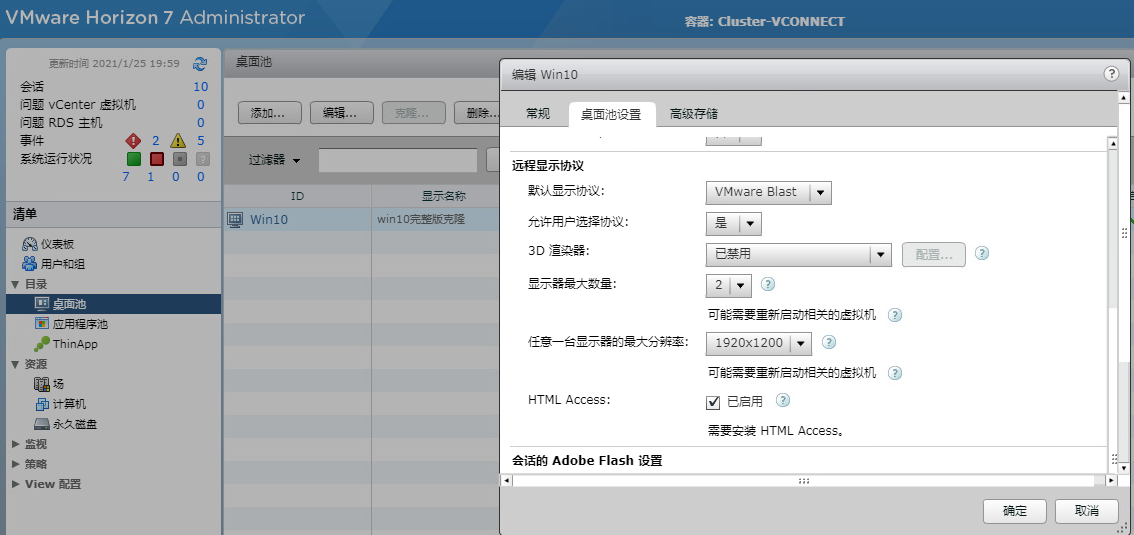Open the 过滤器 dropdown

tap(274, 160)
